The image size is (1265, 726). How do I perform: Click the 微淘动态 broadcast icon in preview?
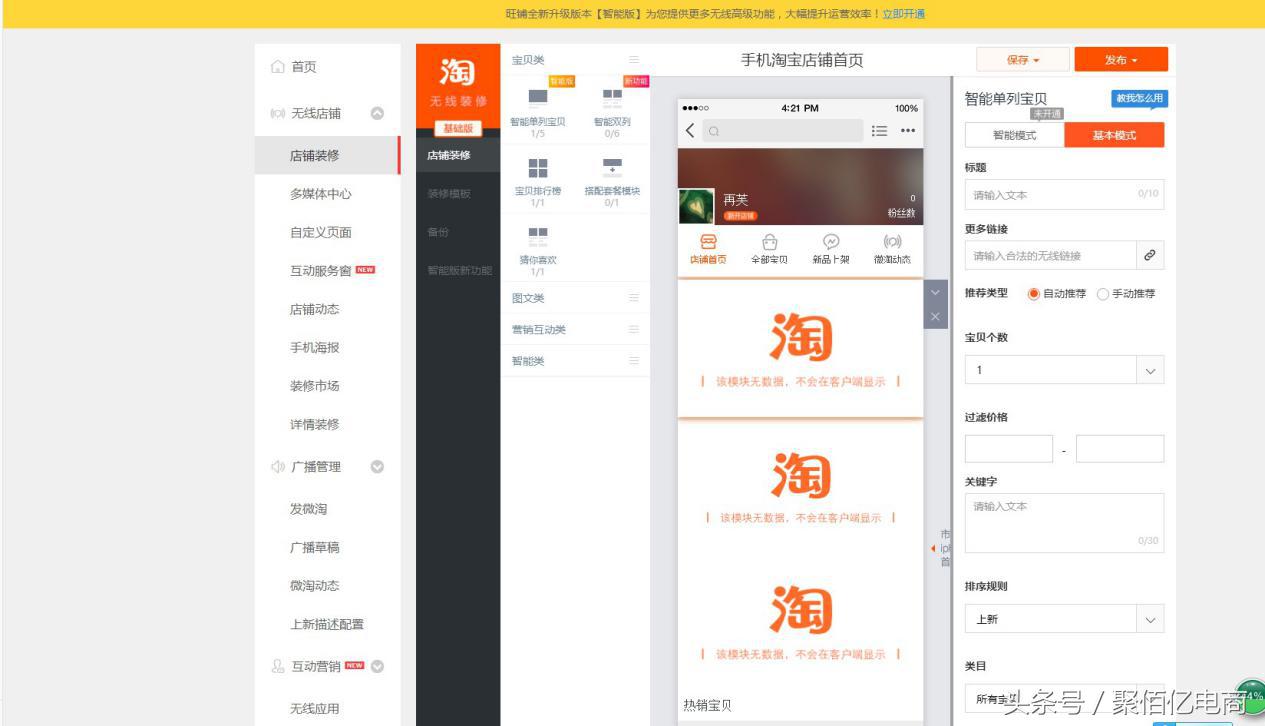(893, 243)
